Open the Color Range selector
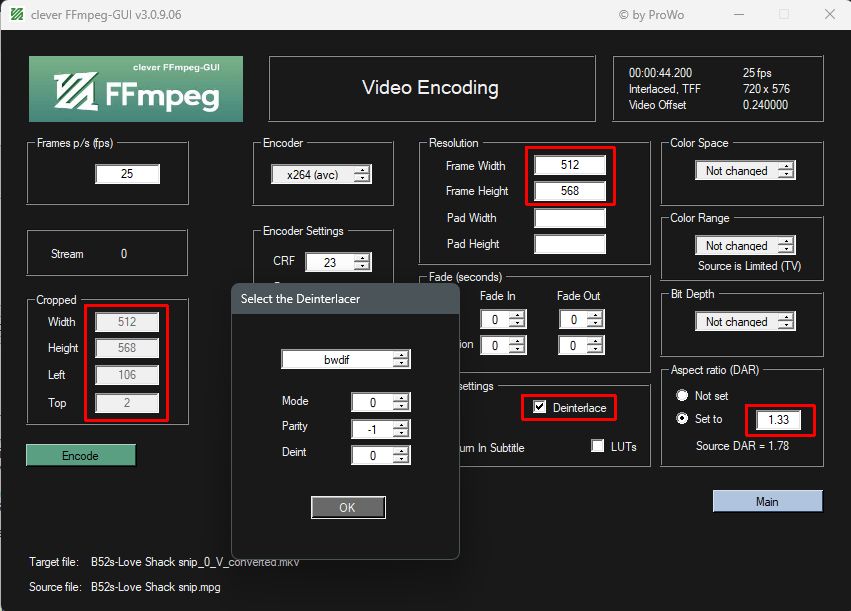The image size is (851, 611). click(x=745, y=245)
